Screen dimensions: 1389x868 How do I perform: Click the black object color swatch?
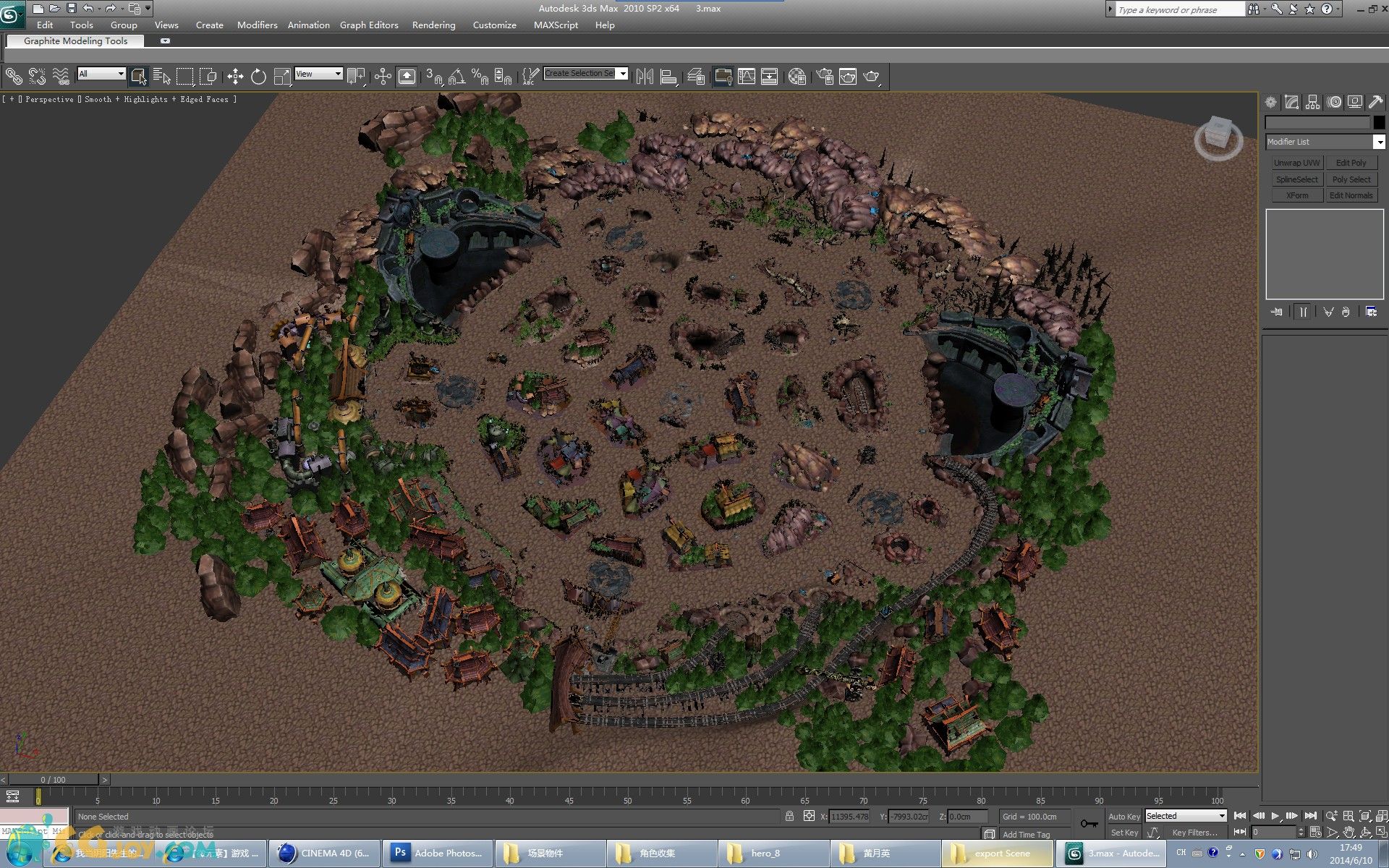point(1379,123)
